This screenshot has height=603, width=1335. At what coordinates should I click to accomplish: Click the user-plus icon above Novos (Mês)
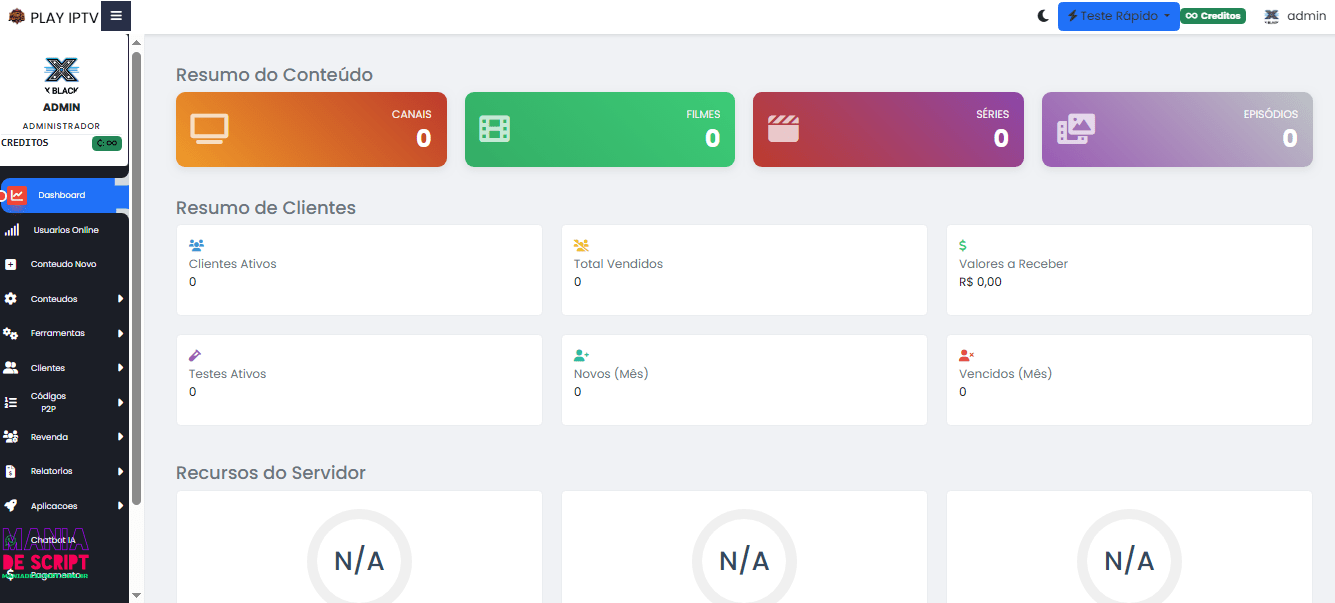click(x=581, y=354)
